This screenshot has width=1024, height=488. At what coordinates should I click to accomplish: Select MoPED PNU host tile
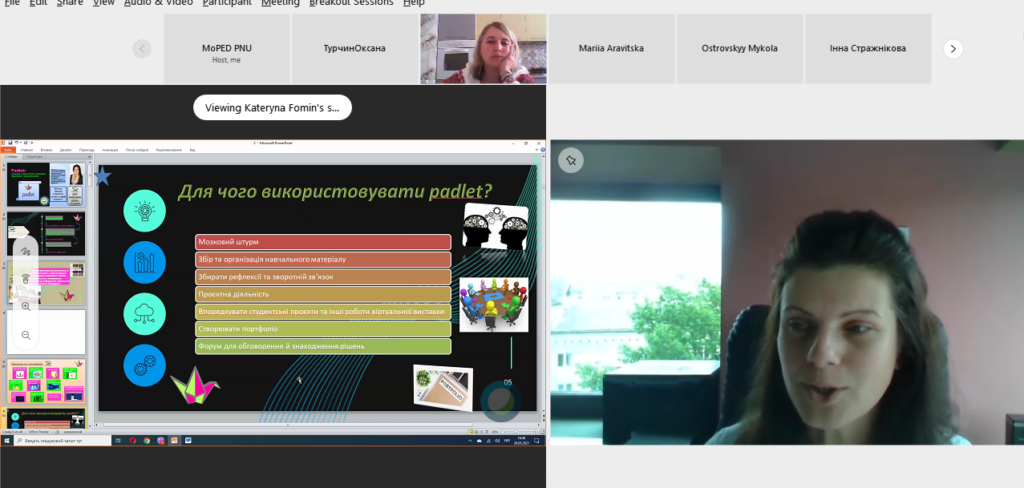[x=227, y=48]
